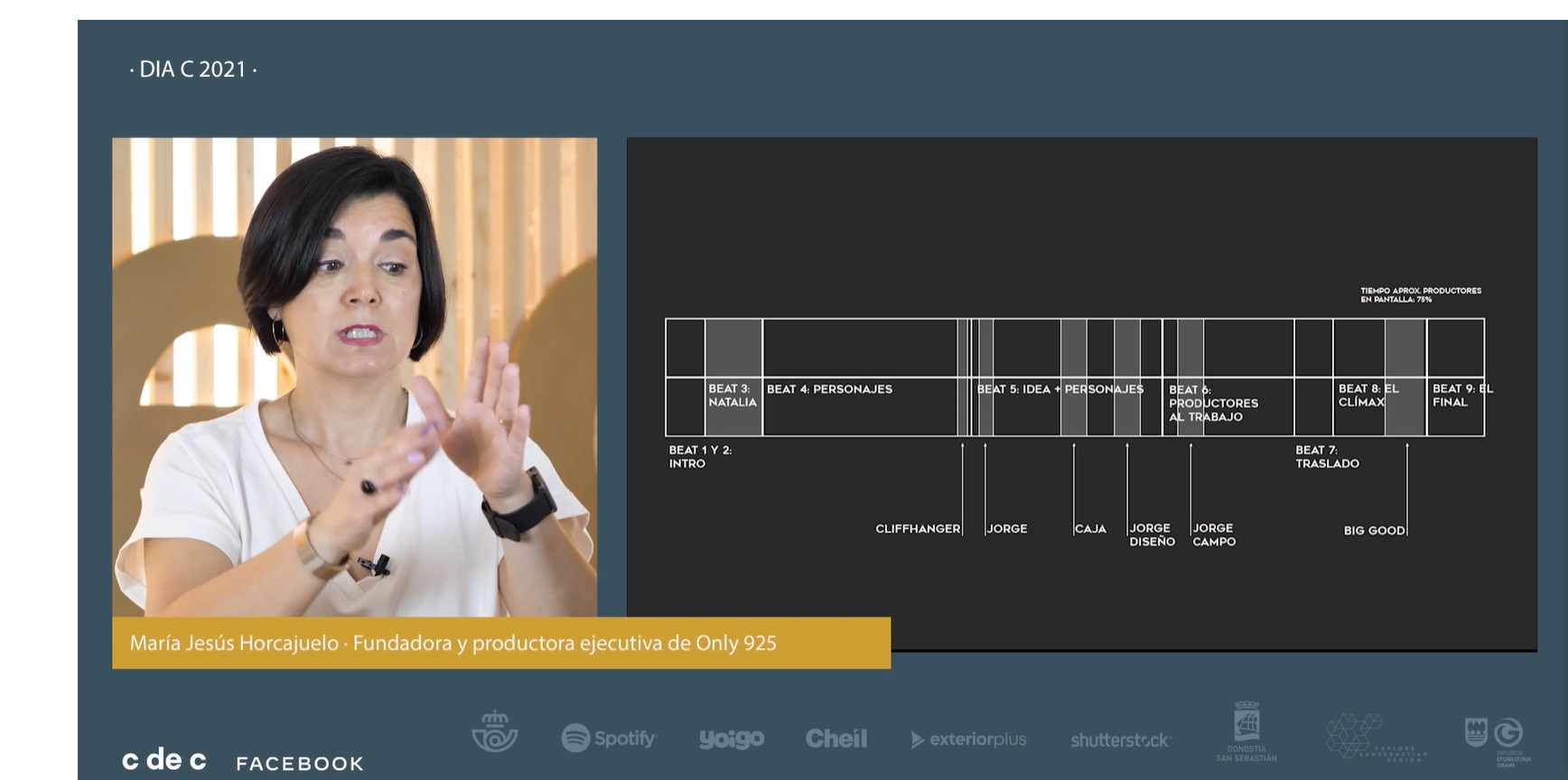Click the Spotify sponsor logo
This screenshot has height=780, width=1568.
609,738
